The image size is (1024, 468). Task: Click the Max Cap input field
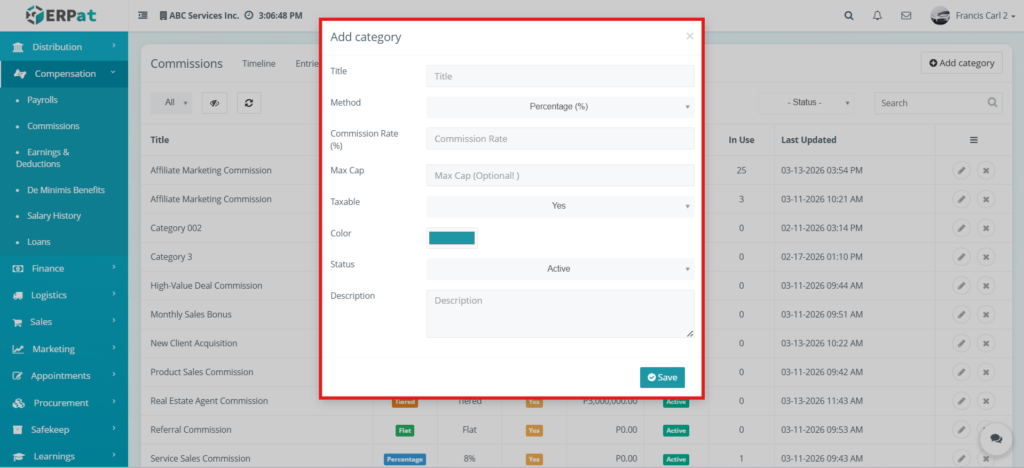[x=560, y=175]
